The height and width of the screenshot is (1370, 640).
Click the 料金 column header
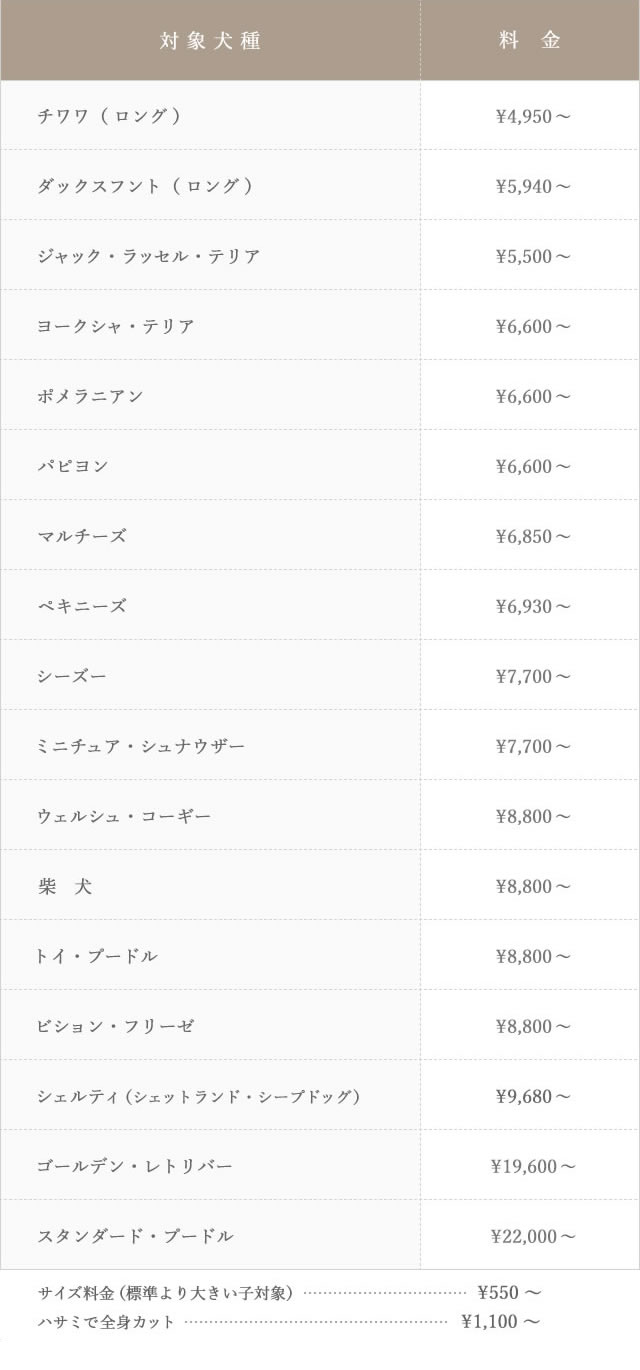[x=530, y=41]
